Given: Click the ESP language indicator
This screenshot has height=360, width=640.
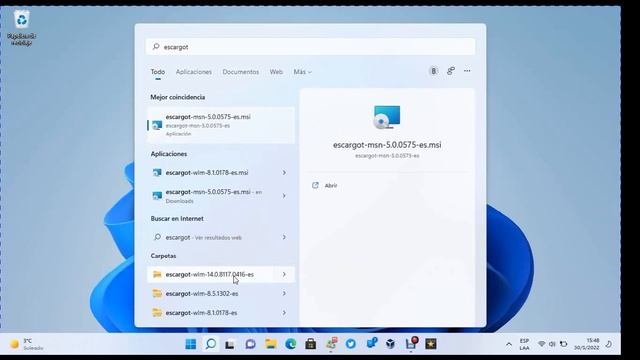Looking at the screenshot, I should pos(524,344).
